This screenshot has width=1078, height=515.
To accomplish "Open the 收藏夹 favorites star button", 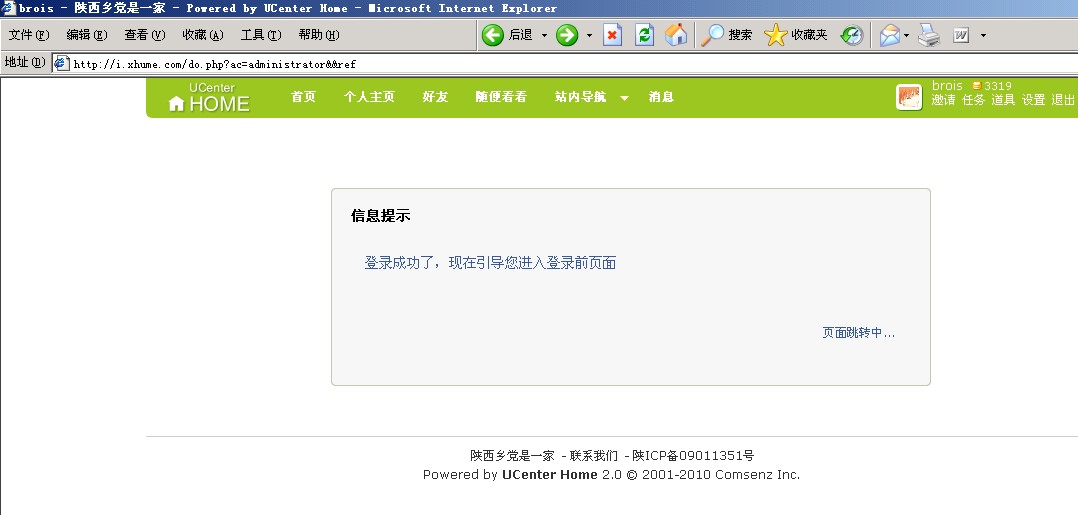I will pos(795,35).
